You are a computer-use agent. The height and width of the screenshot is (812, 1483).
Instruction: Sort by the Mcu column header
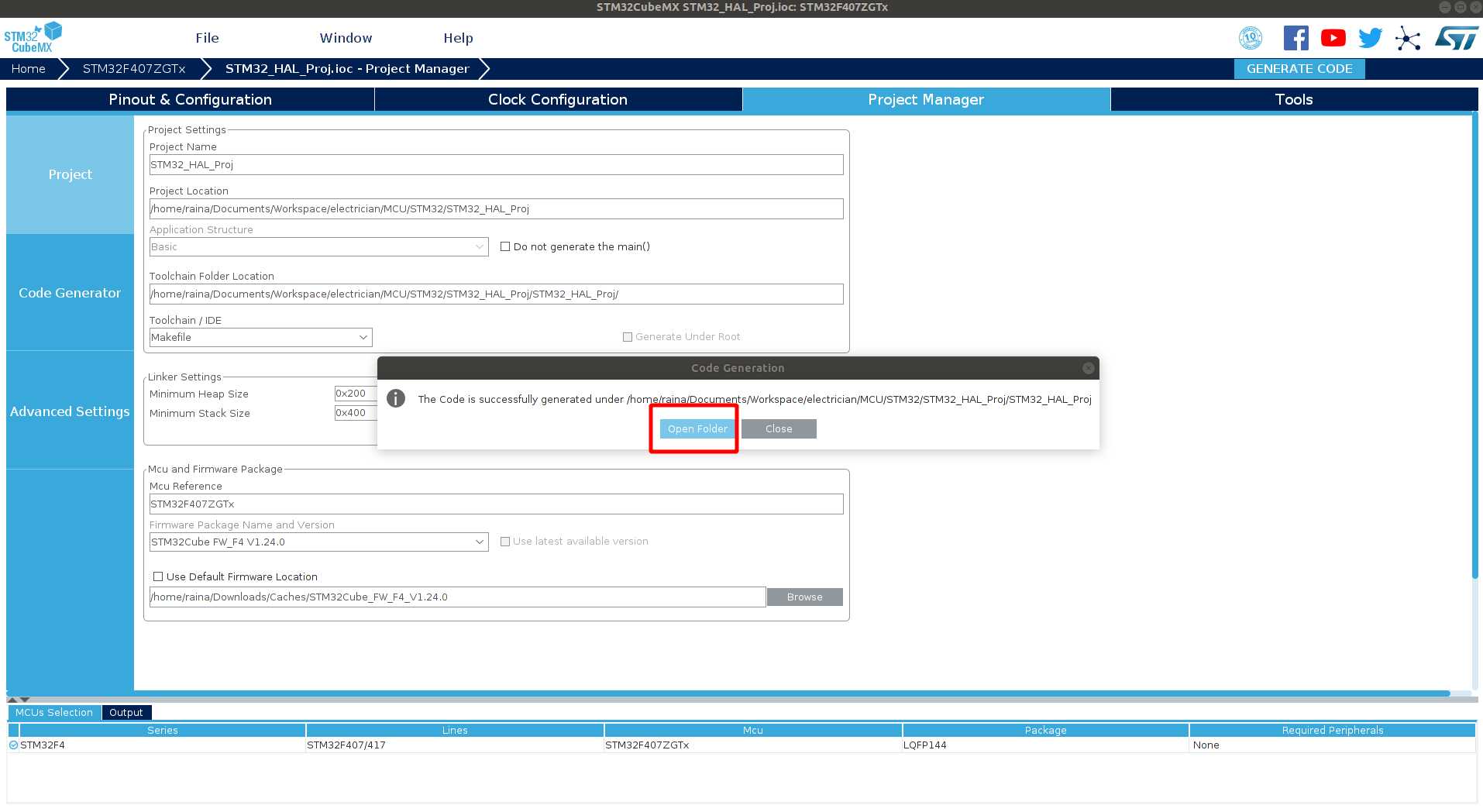[x=753, y=730]
